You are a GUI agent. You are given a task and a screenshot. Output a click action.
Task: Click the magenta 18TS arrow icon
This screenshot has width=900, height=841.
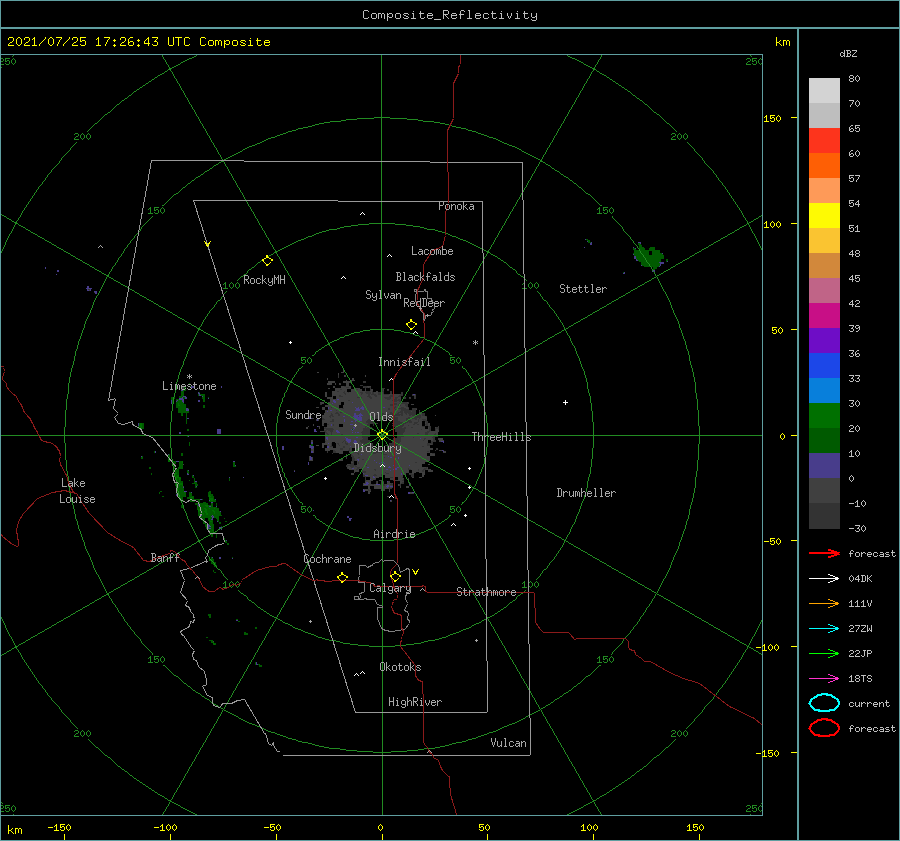824,679
